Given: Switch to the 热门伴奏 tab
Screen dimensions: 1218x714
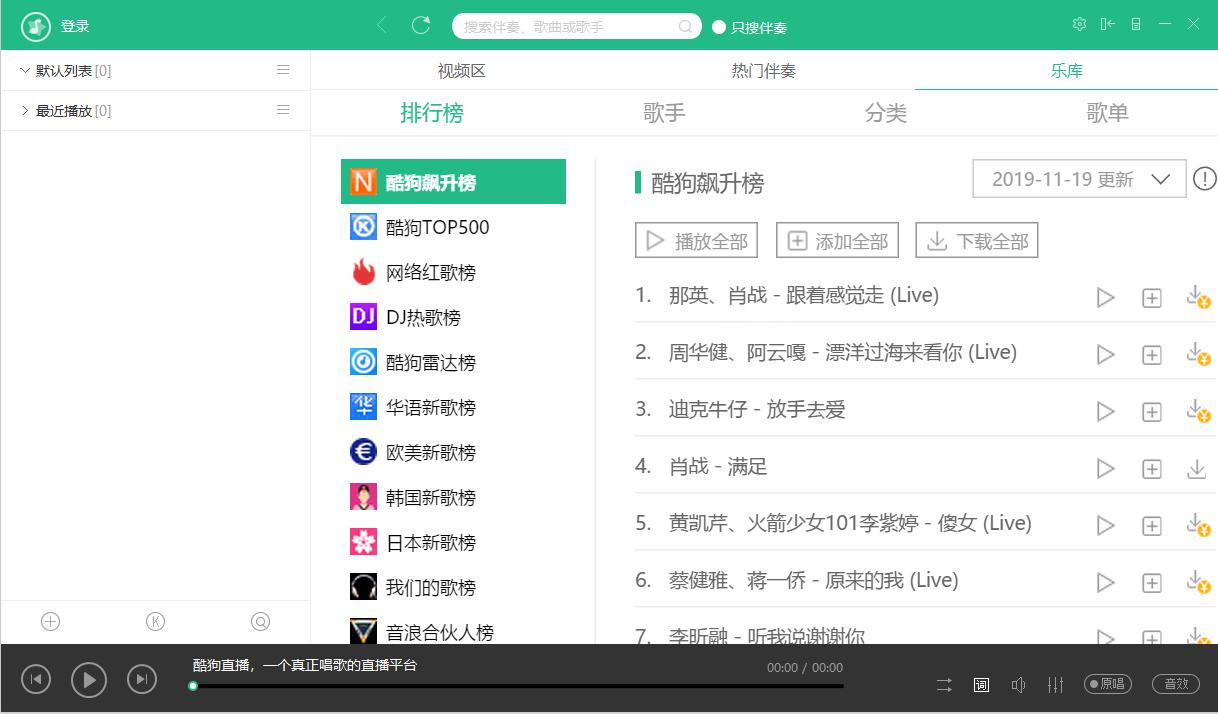Looking at the screenshot, I should coord(763,71).
